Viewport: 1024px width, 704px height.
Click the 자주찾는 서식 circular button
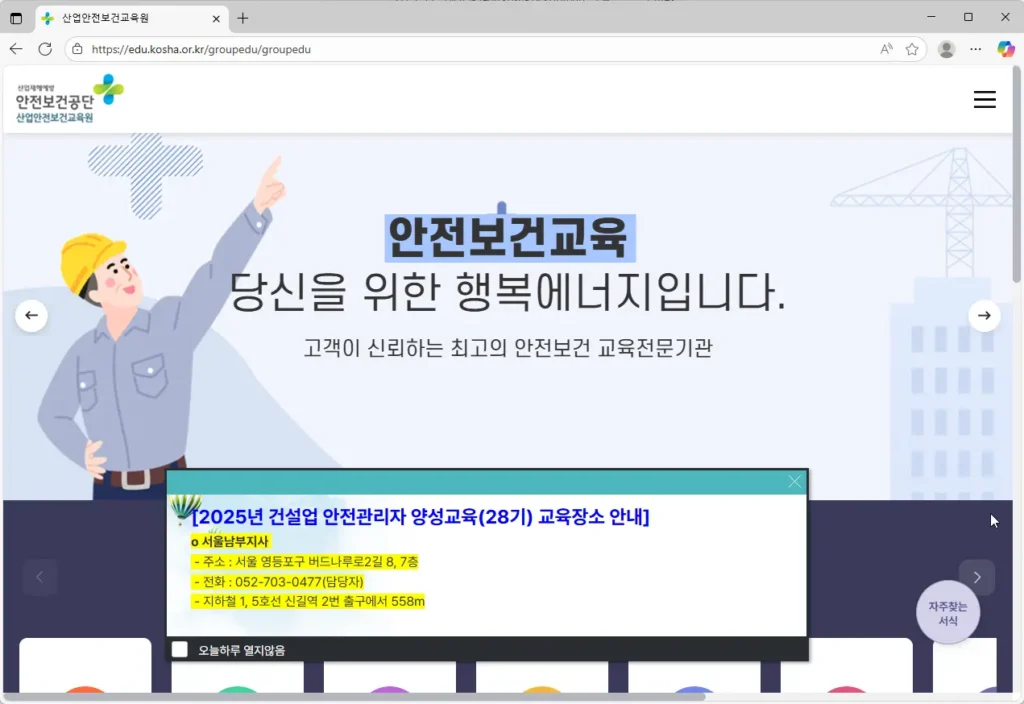coord(948,611)
